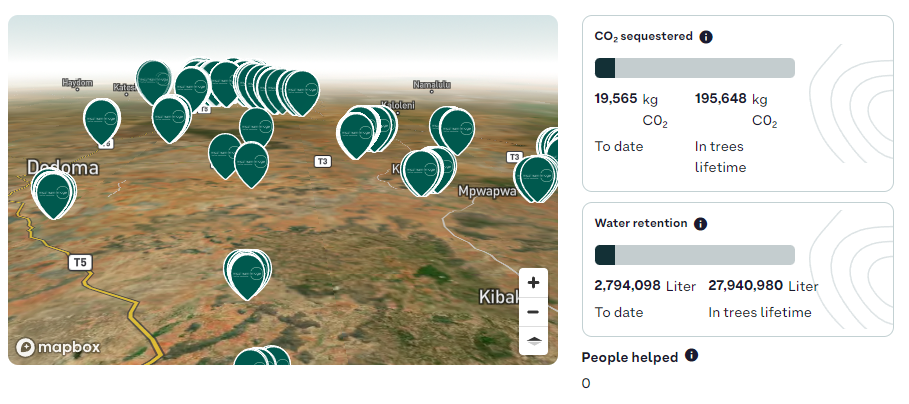
Task: Click the Namalulu place label
Action: coord(431,85)
